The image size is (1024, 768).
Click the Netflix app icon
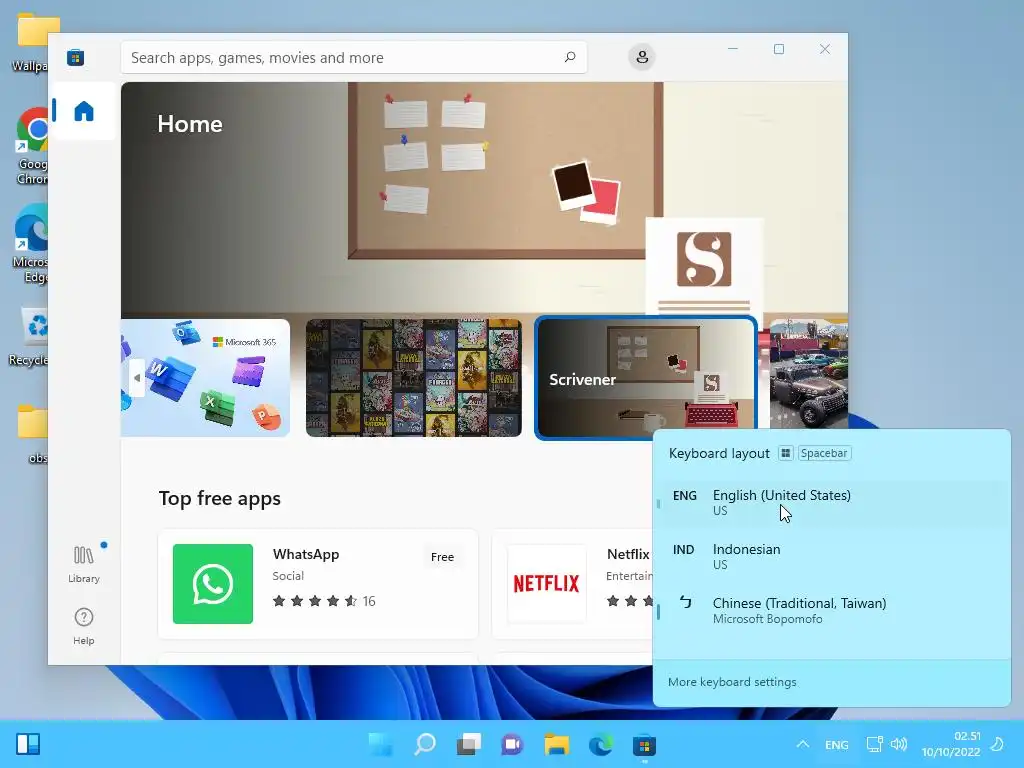point(547,584)
